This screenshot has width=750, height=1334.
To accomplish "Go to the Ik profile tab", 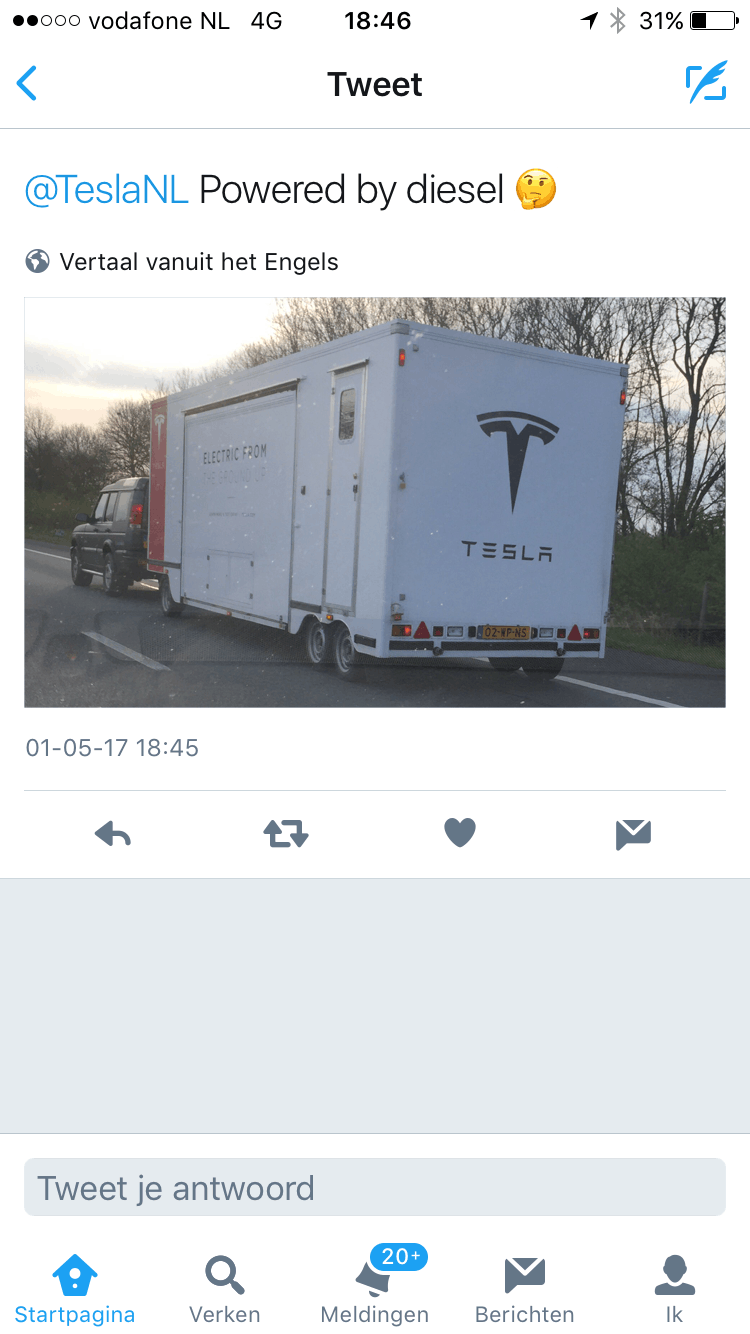I will coord(675,1289).
